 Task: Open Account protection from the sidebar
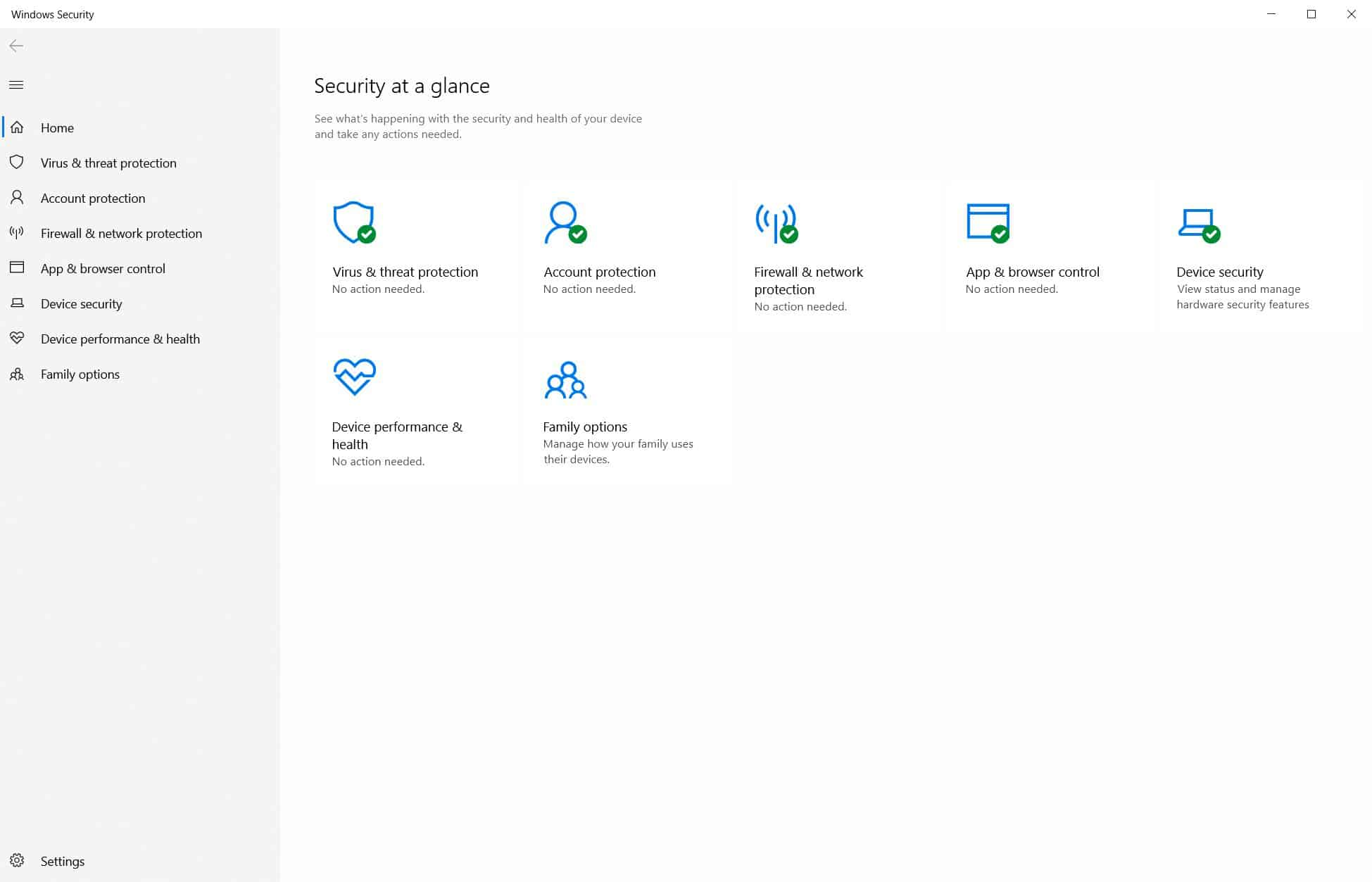93,199
